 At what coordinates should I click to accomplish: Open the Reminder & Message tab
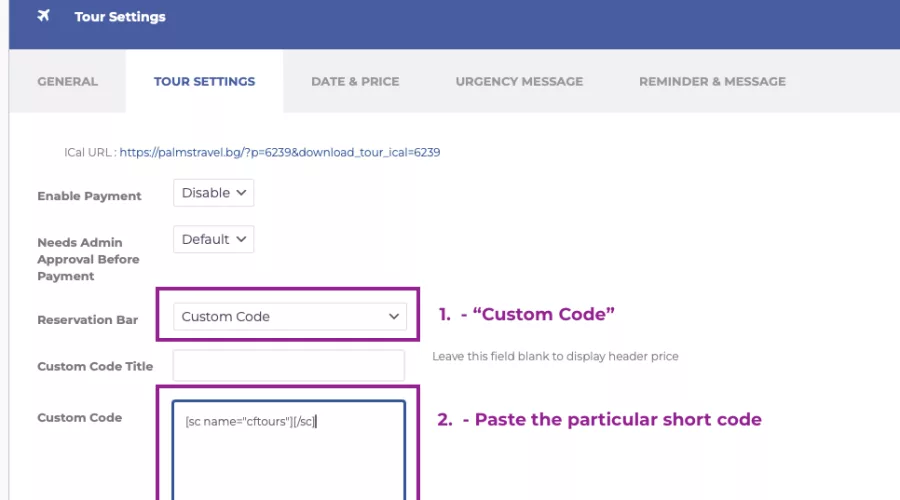pyautogui.click(x=712, y=82)
